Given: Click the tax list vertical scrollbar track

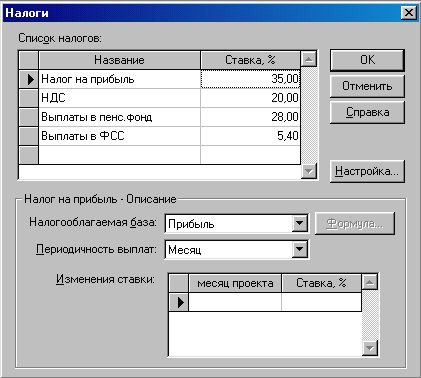Looking at the screenshot, I should (309, 116).
